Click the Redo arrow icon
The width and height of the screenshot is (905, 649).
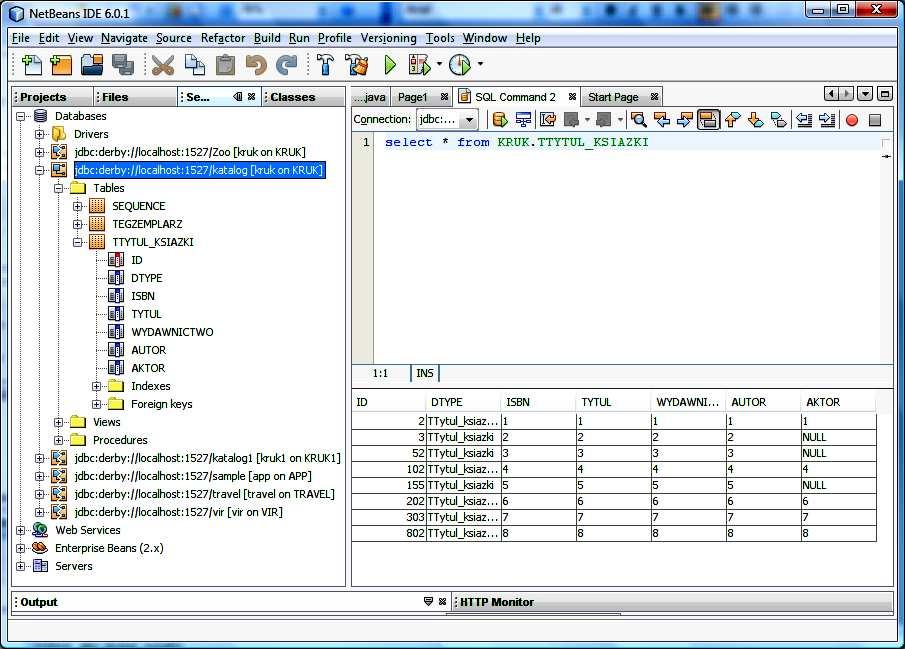286,65
